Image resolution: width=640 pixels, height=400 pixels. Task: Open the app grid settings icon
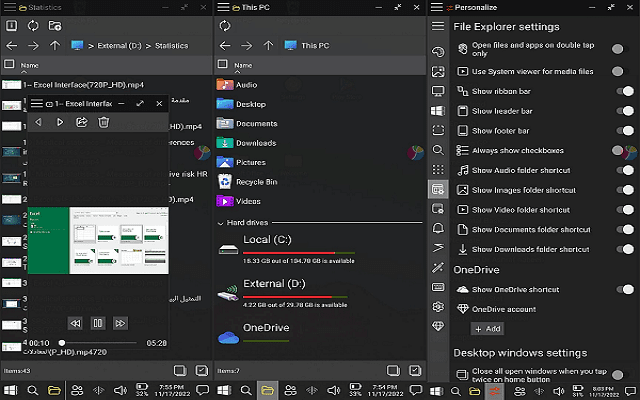click(438, 169)
